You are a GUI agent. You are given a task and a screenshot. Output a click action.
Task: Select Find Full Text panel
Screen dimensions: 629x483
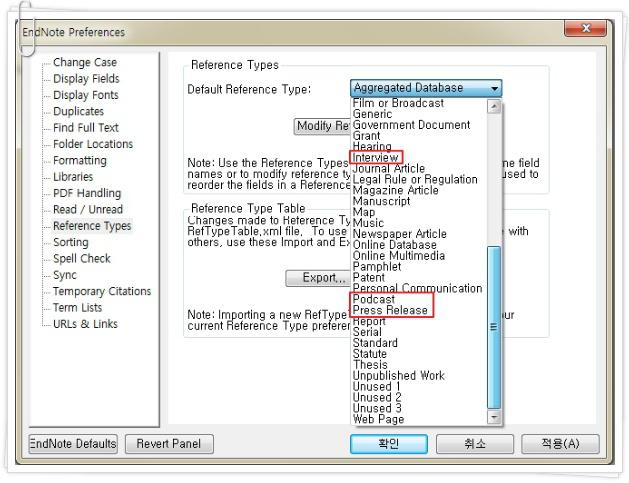click(x=86, y=128)
